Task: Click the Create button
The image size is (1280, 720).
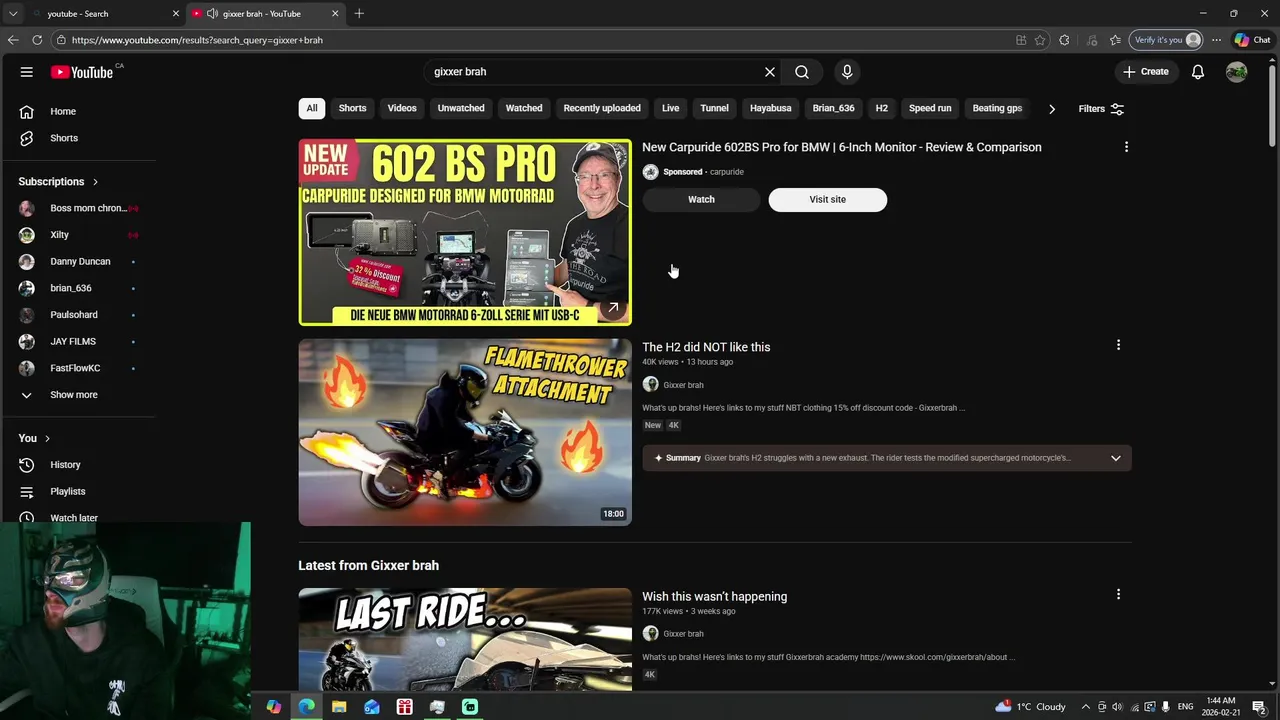Action: (1146, 72)
